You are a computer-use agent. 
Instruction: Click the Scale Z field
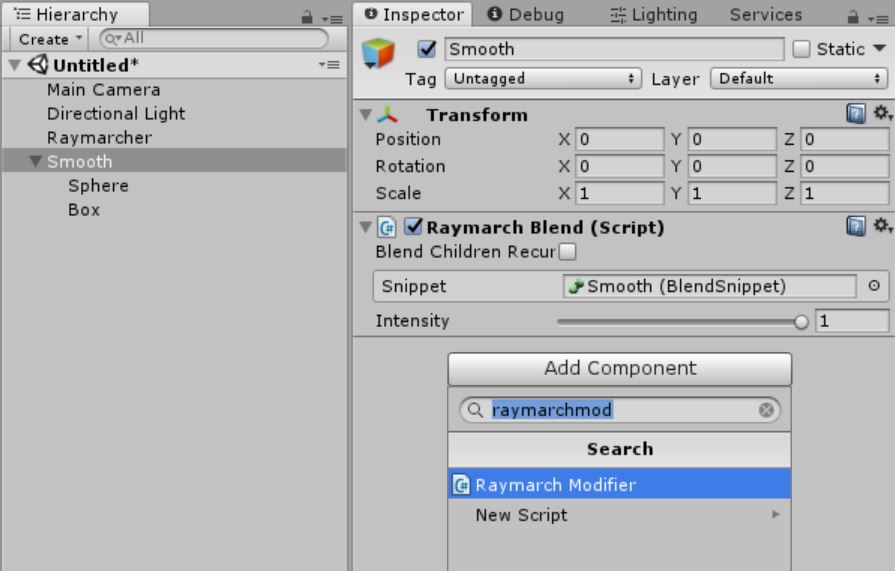coord(844,193)
